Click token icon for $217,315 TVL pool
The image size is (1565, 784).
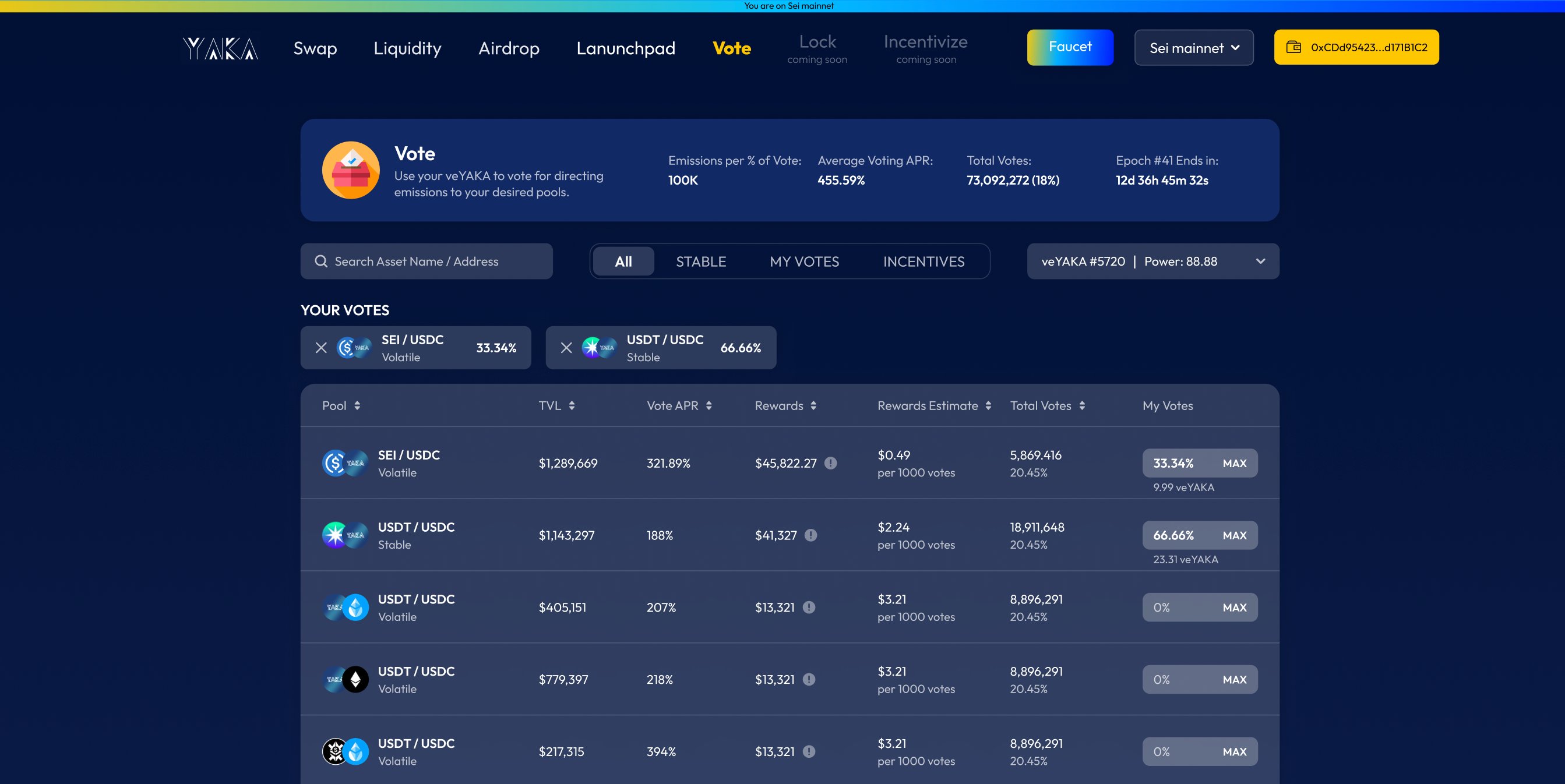[x=345, y=751]
